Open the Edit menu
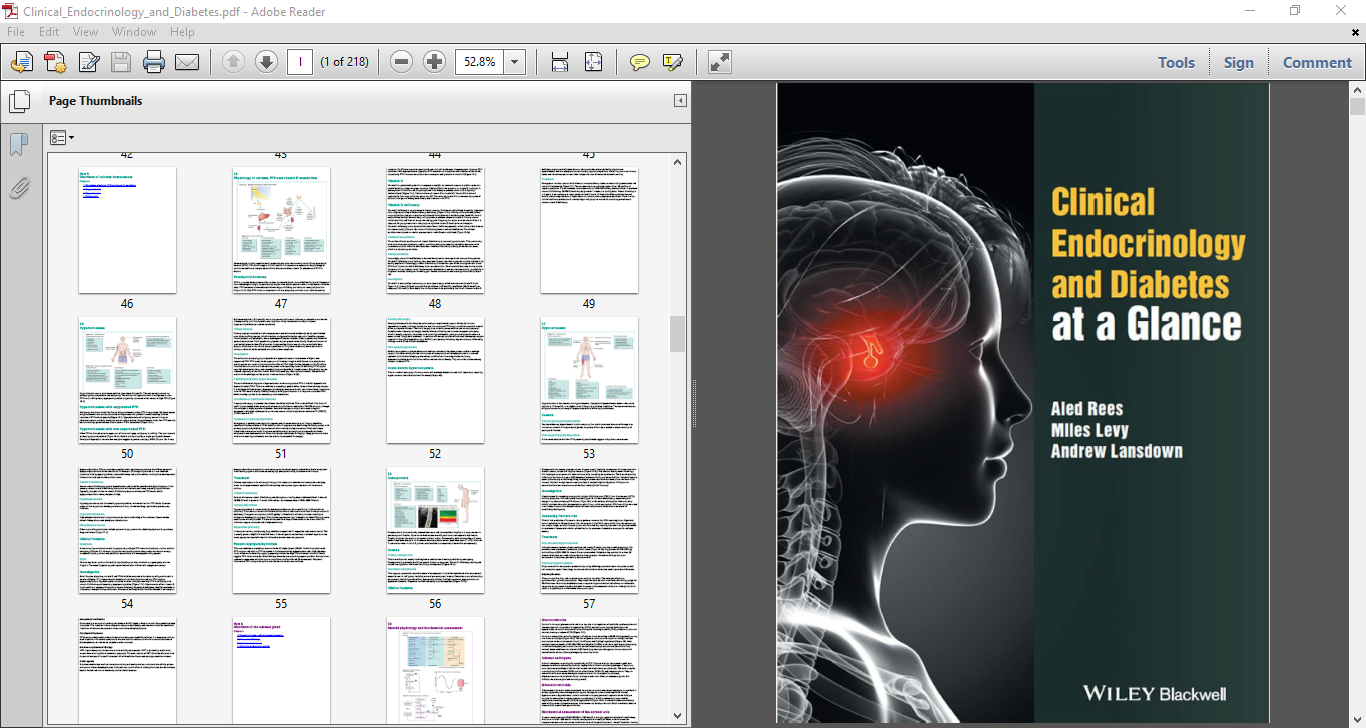 coord(49,32)
